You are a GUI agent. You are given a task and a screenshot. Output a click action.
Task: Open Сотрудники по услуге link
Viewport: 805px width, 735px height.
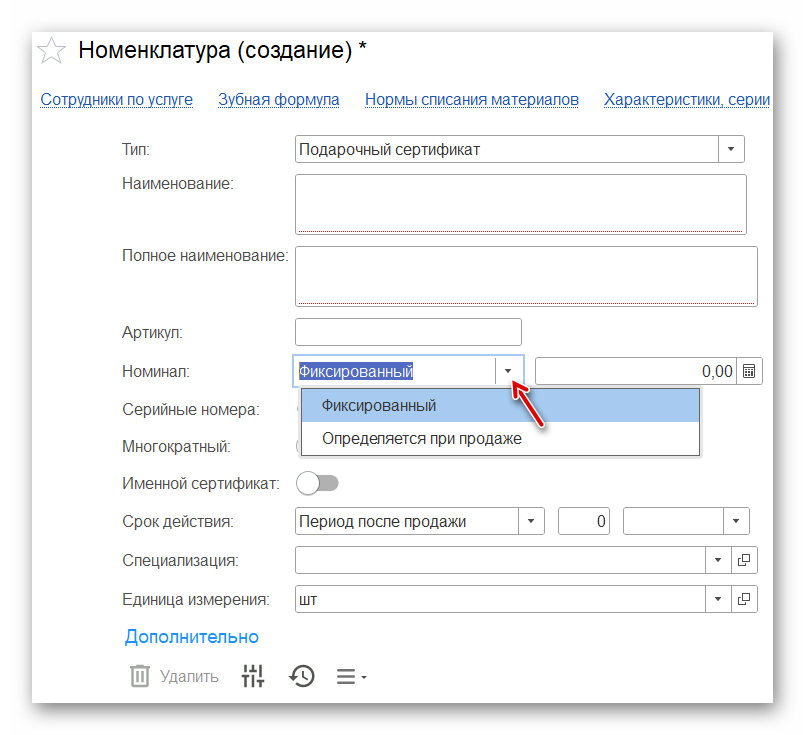point(117,100)
